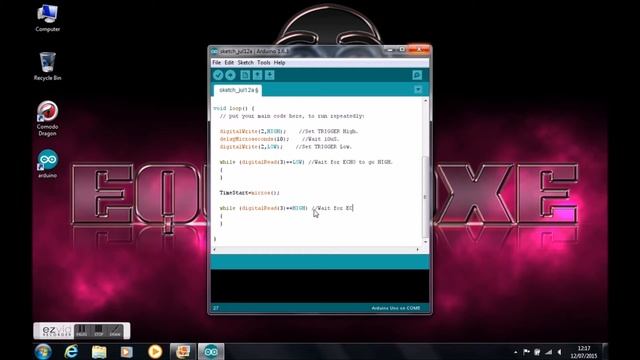Click the horizontal scroll left arrow
Viewport: 640px width, 360px height.
click(215, 249)
